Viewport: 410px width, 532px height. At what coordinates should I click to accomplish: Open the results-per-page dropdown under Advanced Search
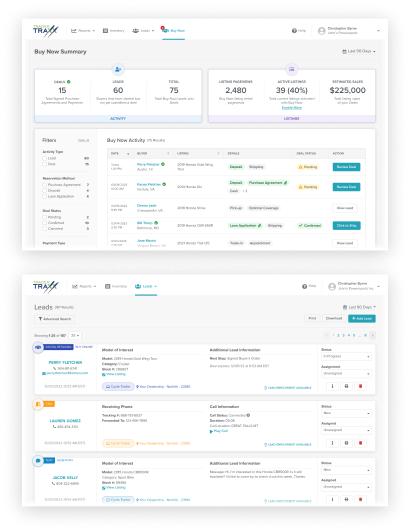click(x=75, y=336)
